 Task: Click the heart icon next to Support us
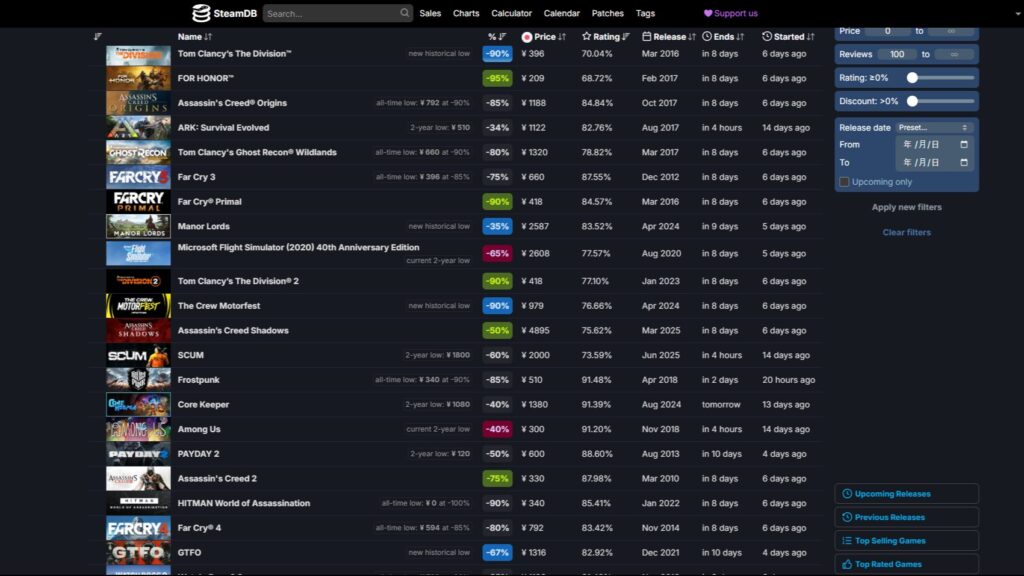tap(709, 13)
